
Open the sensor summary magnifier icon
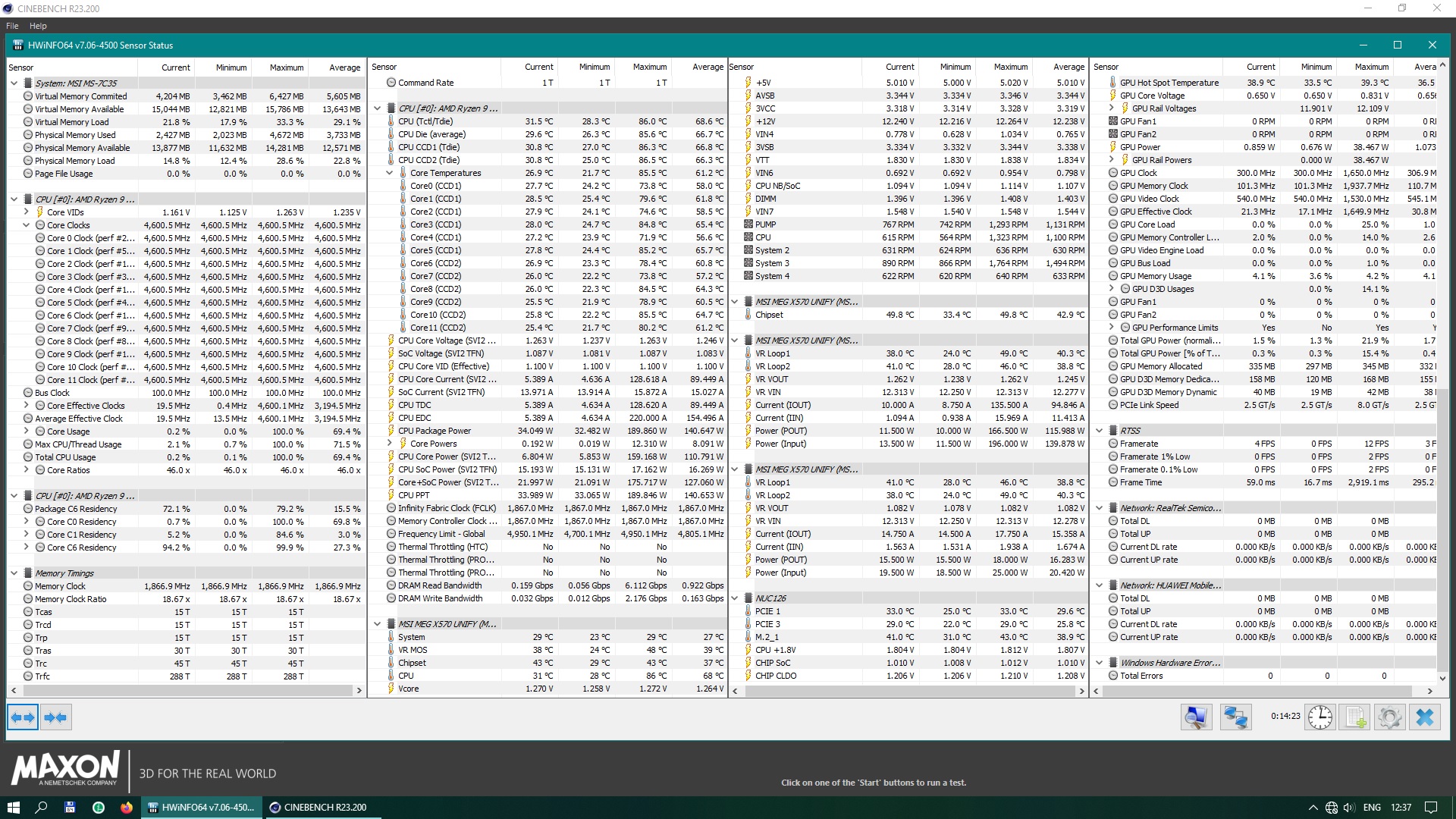click(1196, 717)
